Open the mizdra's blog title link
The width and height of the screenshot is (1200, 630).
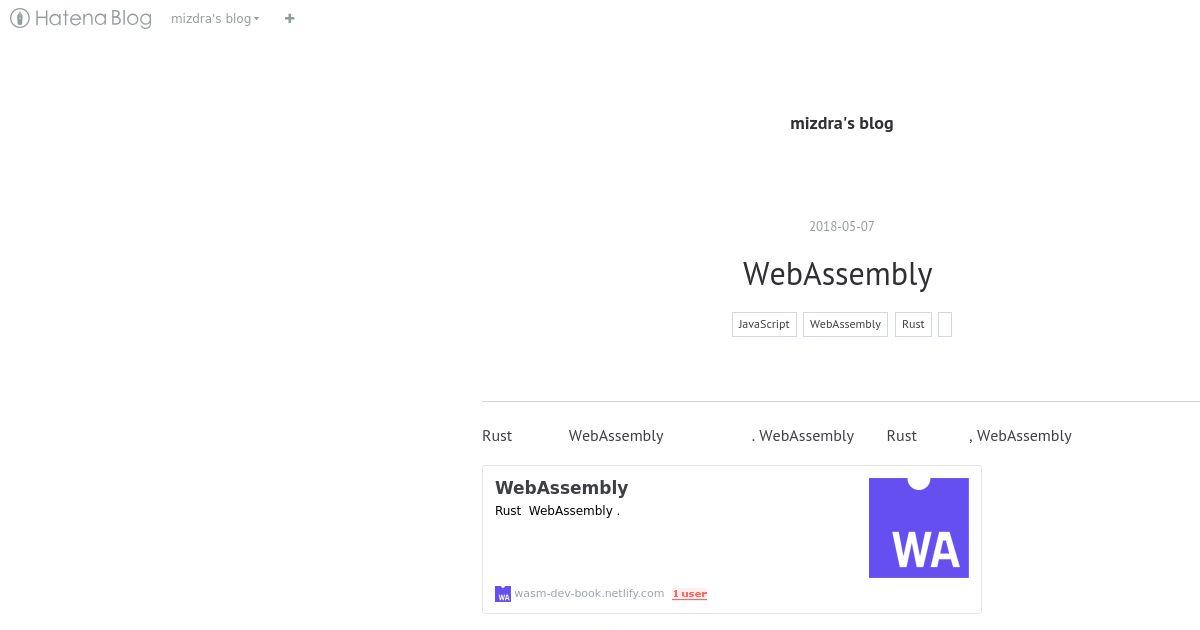click(x=842, y=124)
